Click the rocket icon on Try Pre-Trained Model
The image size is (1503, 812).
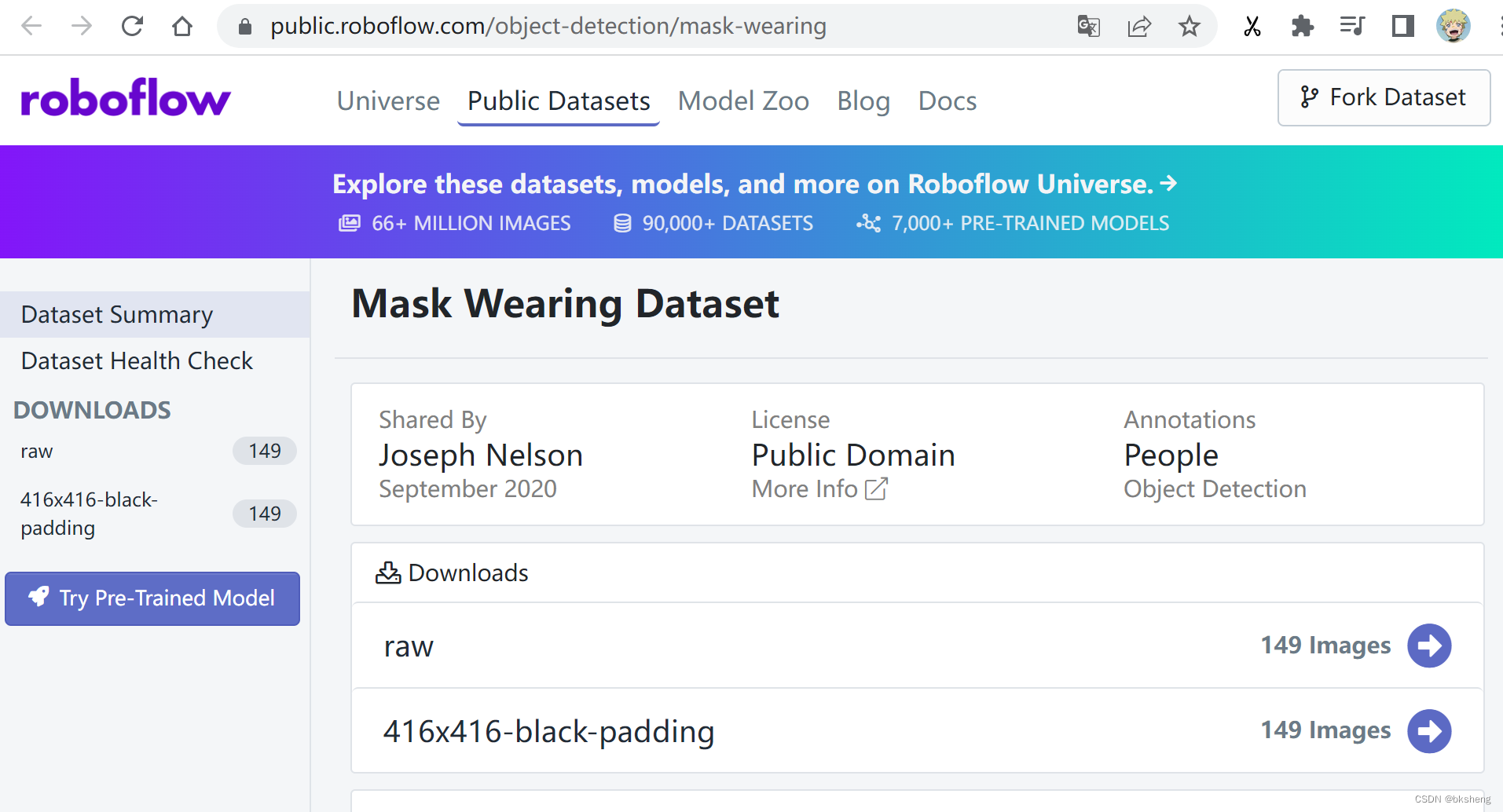click(x=38, y=597)
